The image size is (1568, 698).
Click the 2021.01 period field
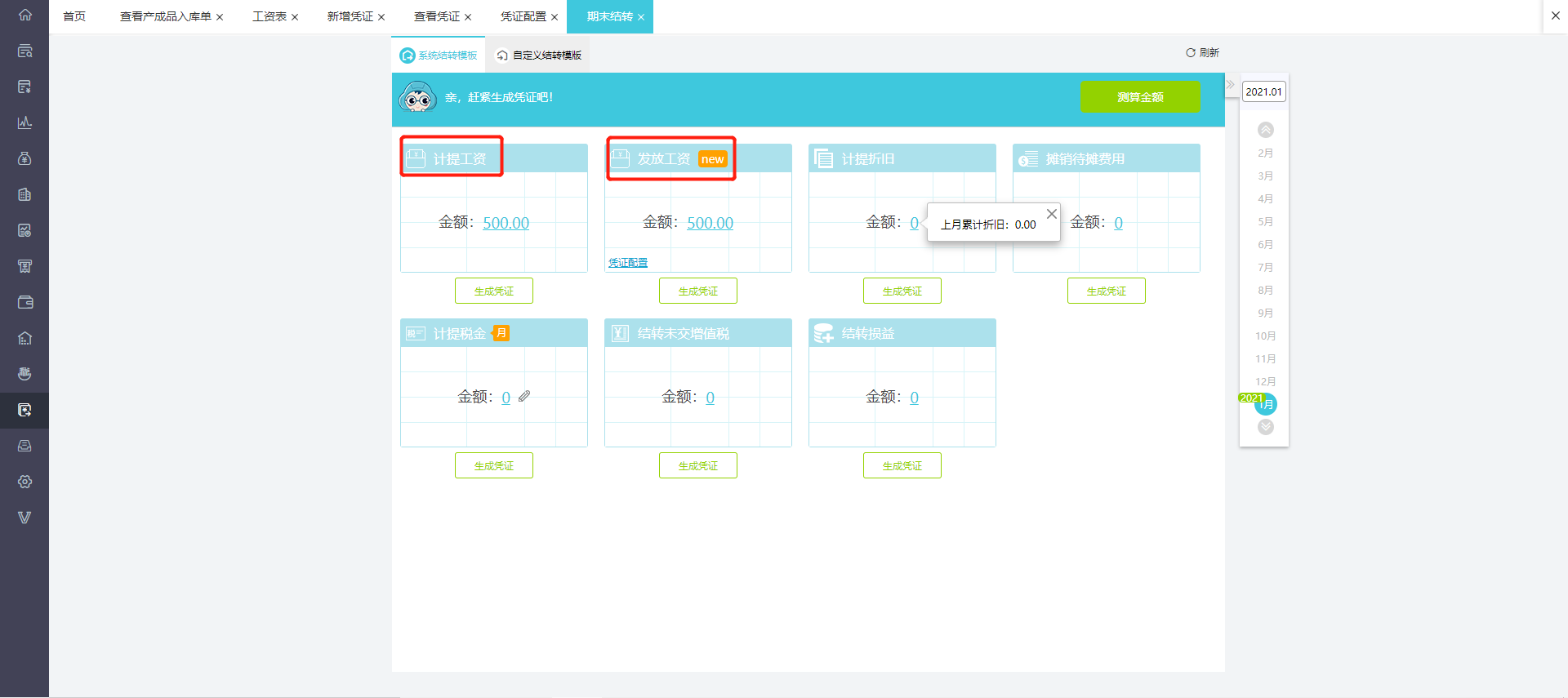click(1263, 91)
